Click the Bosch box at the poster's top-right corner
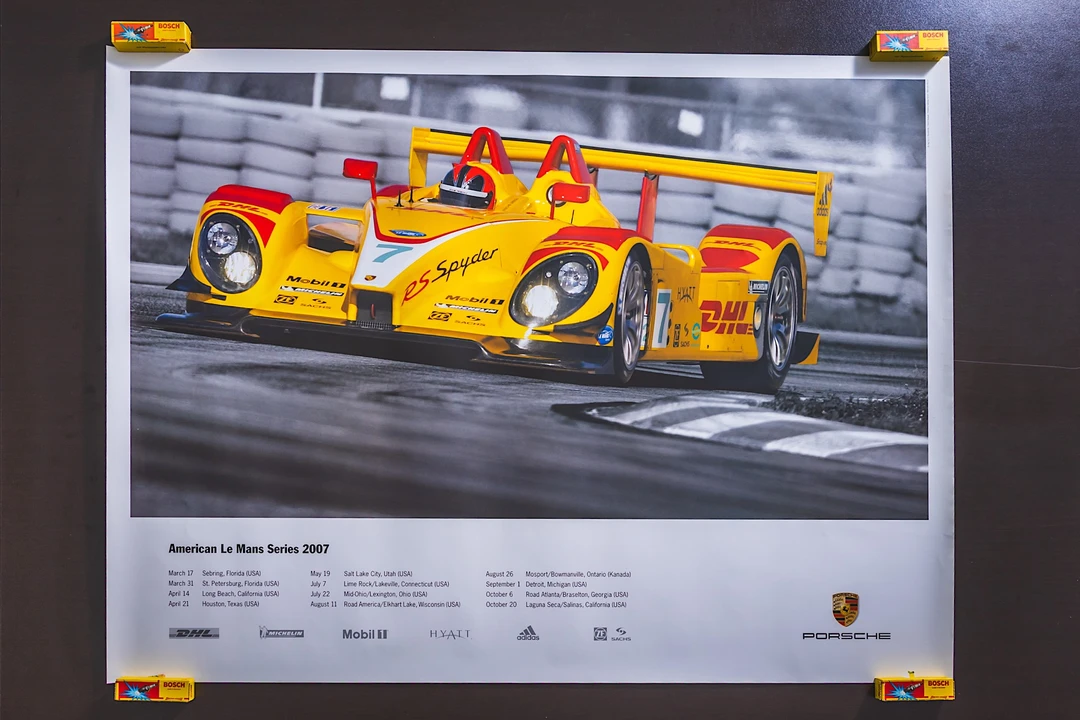This screenshot has width=1080, height=720. [x=909, y=45]
